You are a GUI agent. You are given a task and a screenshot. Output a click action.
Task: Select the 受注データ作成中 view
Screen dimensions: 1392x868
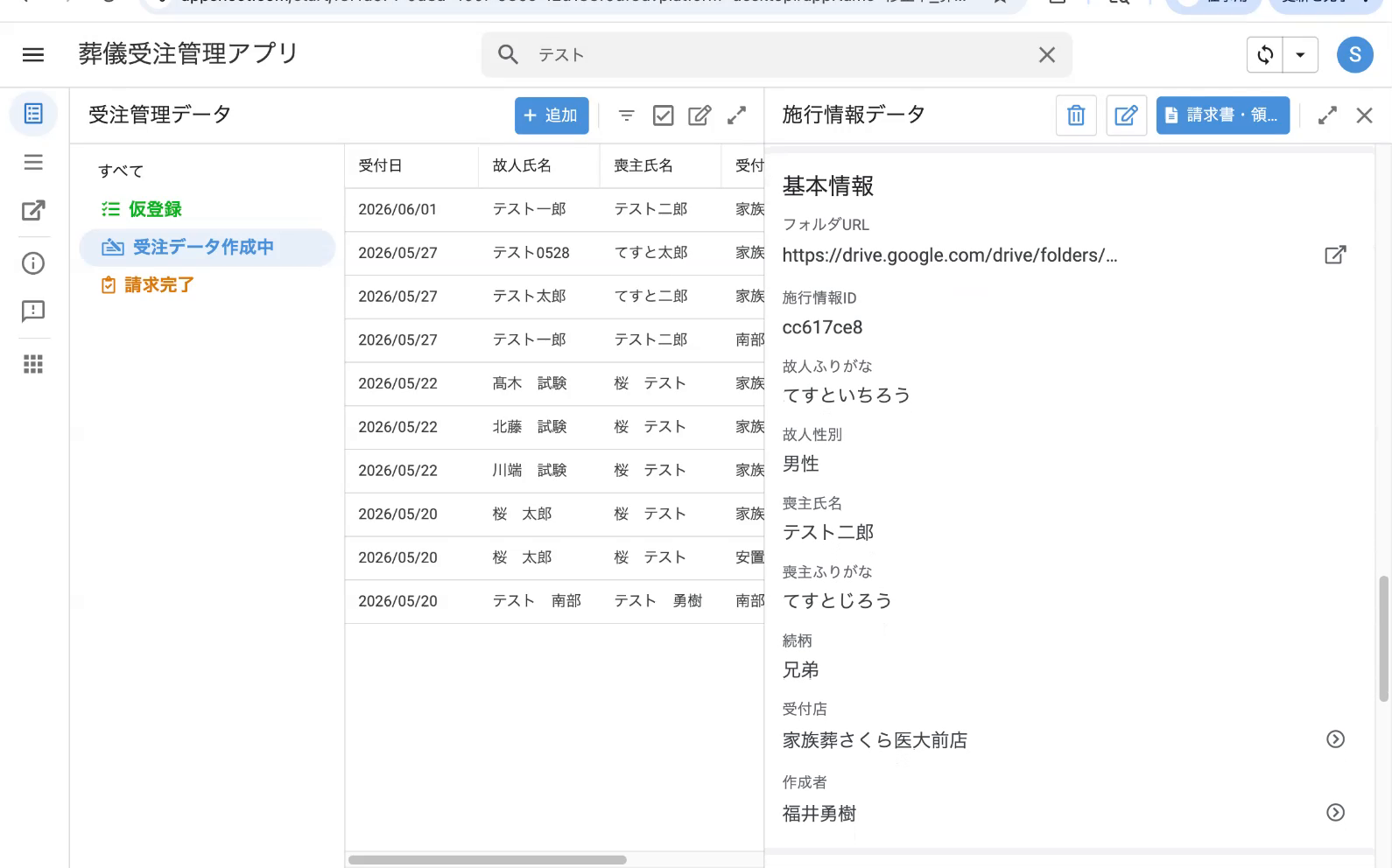pyautogui.click(x=207, y=248)
